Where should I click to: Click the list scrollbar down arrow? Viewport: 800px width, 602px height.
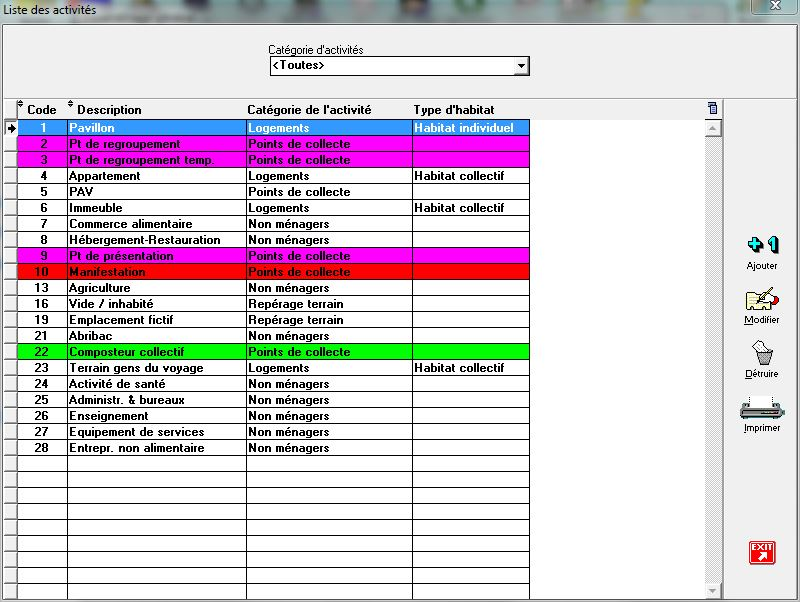pos(712,590)
